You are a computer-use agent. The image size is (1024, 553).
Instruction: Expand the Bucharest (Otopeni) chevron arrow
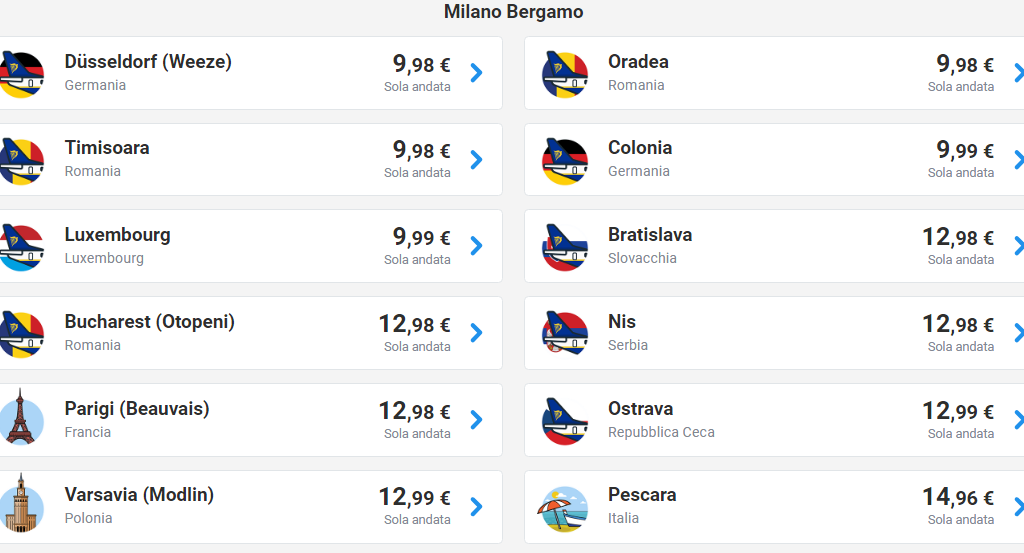[477, 333]
